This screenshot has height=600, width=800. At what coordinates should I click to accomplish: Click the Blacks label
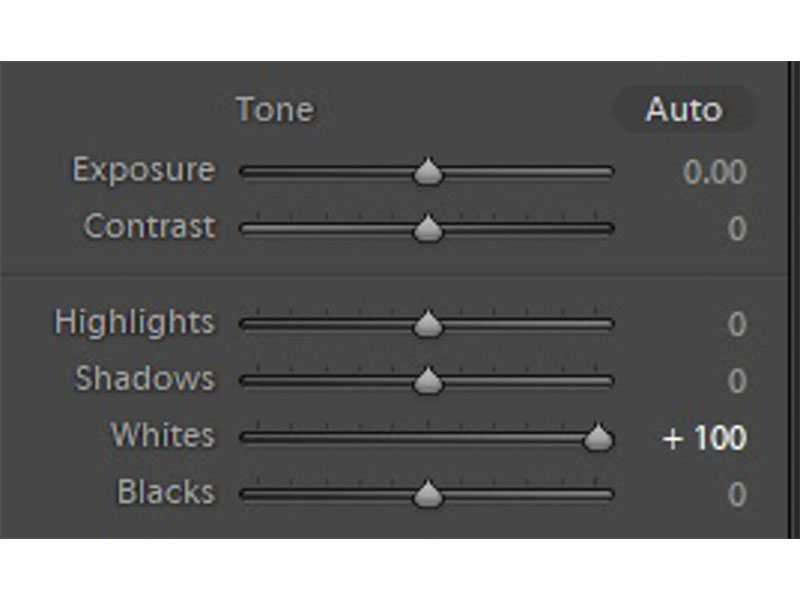[165, 492]
